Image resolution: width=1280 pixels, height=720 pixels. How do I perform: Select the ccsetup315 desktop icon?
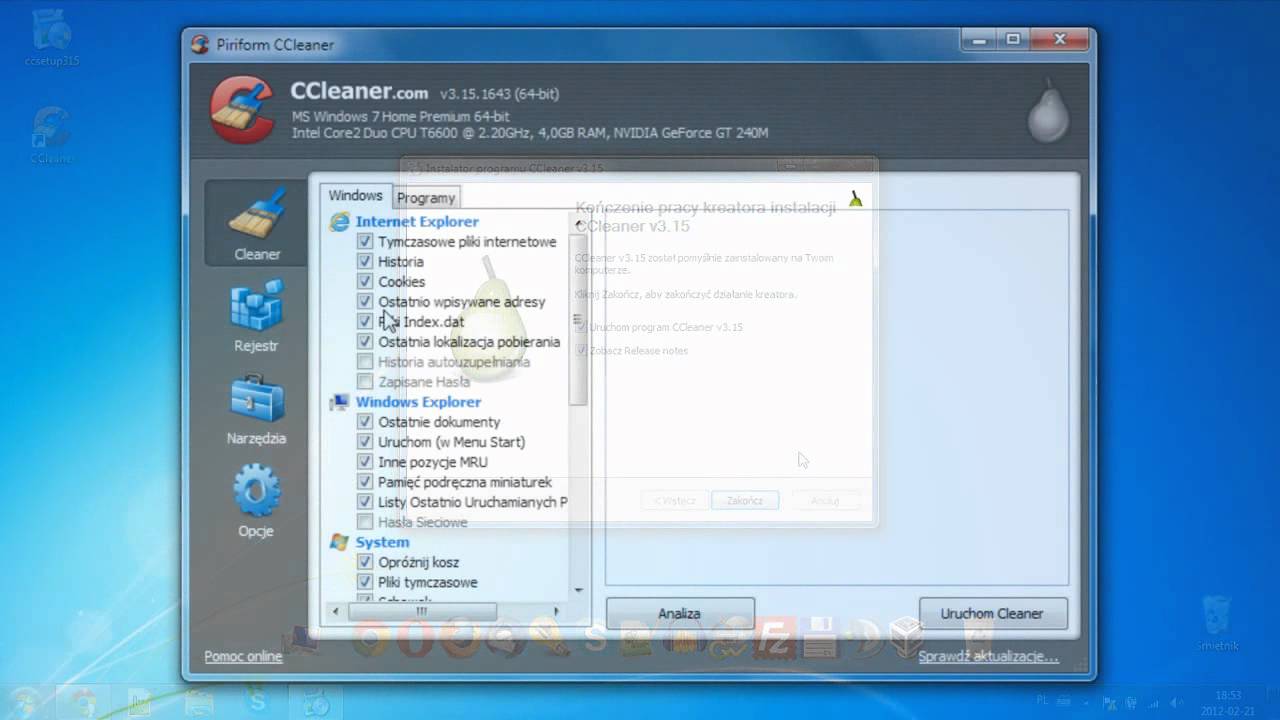click(x=51, y=39)
